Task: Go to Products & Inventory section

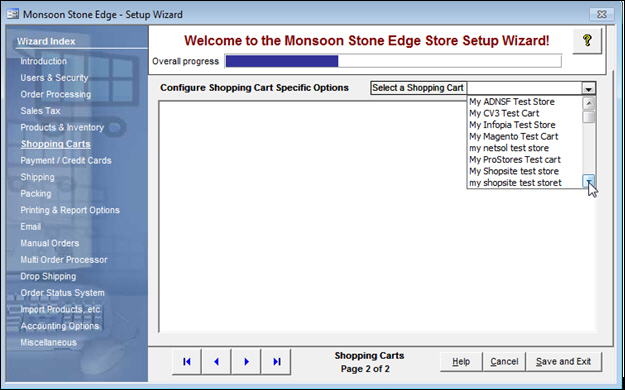Action: 62,128
